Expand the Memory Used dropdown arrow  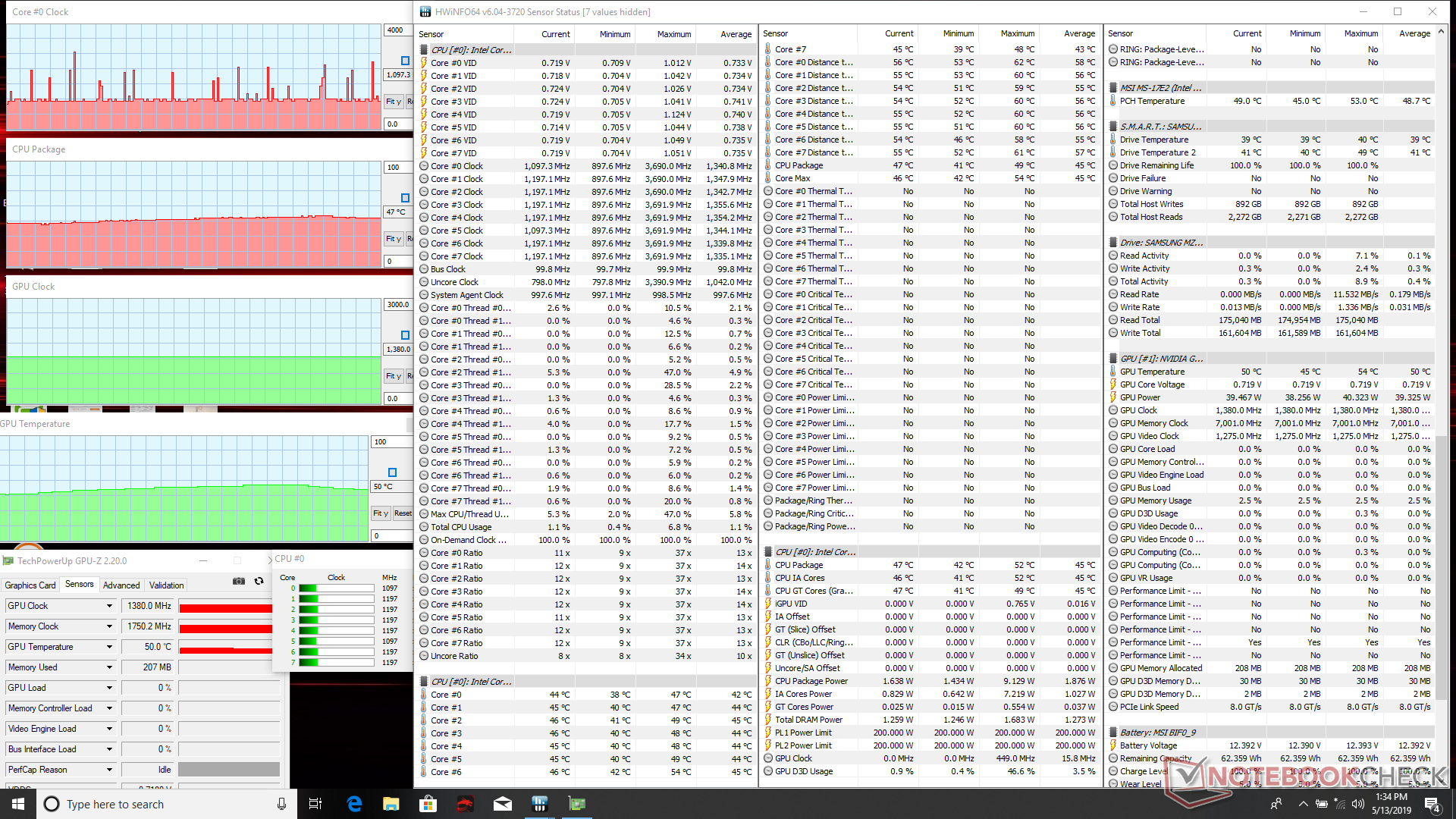click(x=109, y=667)
